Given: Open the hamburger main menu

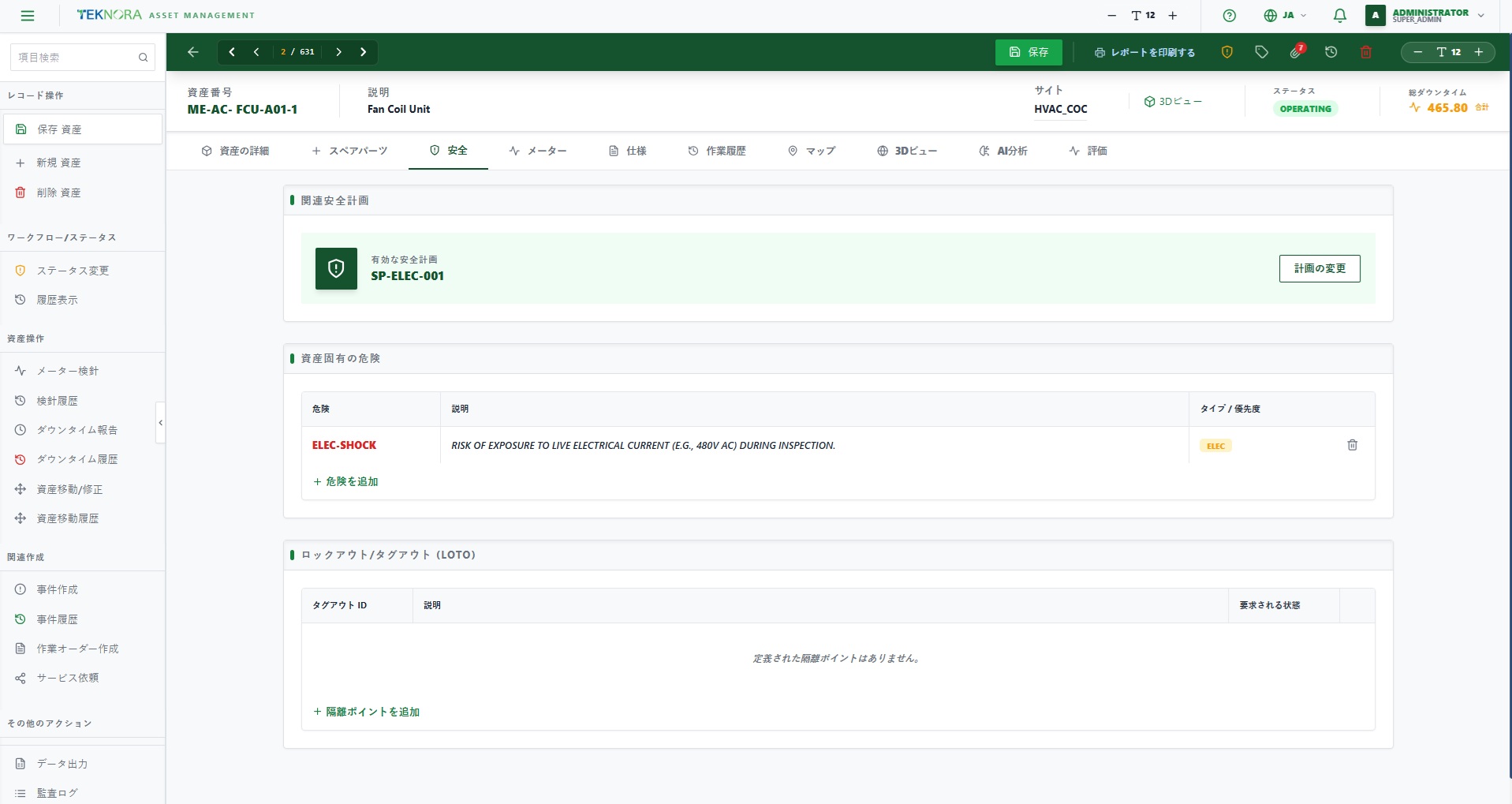Looking at the screenshot, I should pos(28,15).
